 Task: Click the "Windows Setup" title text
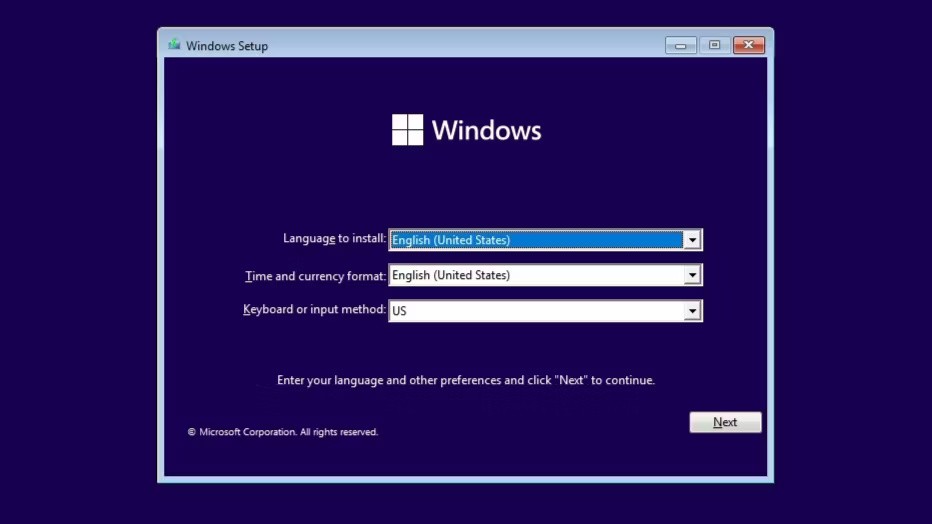(227, 46)
